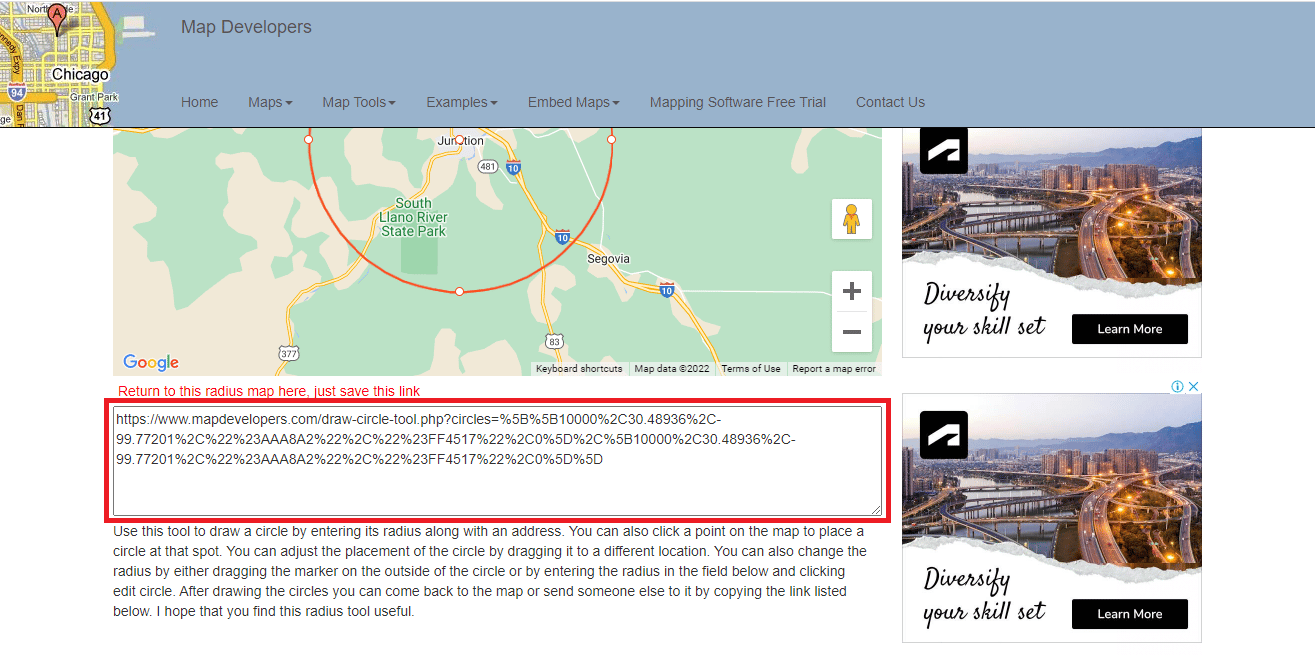Image resolution: width=1315 pixels, height=655 pixels.
Task: Click the textarea resize grip corner
Action: coord(876,510)
